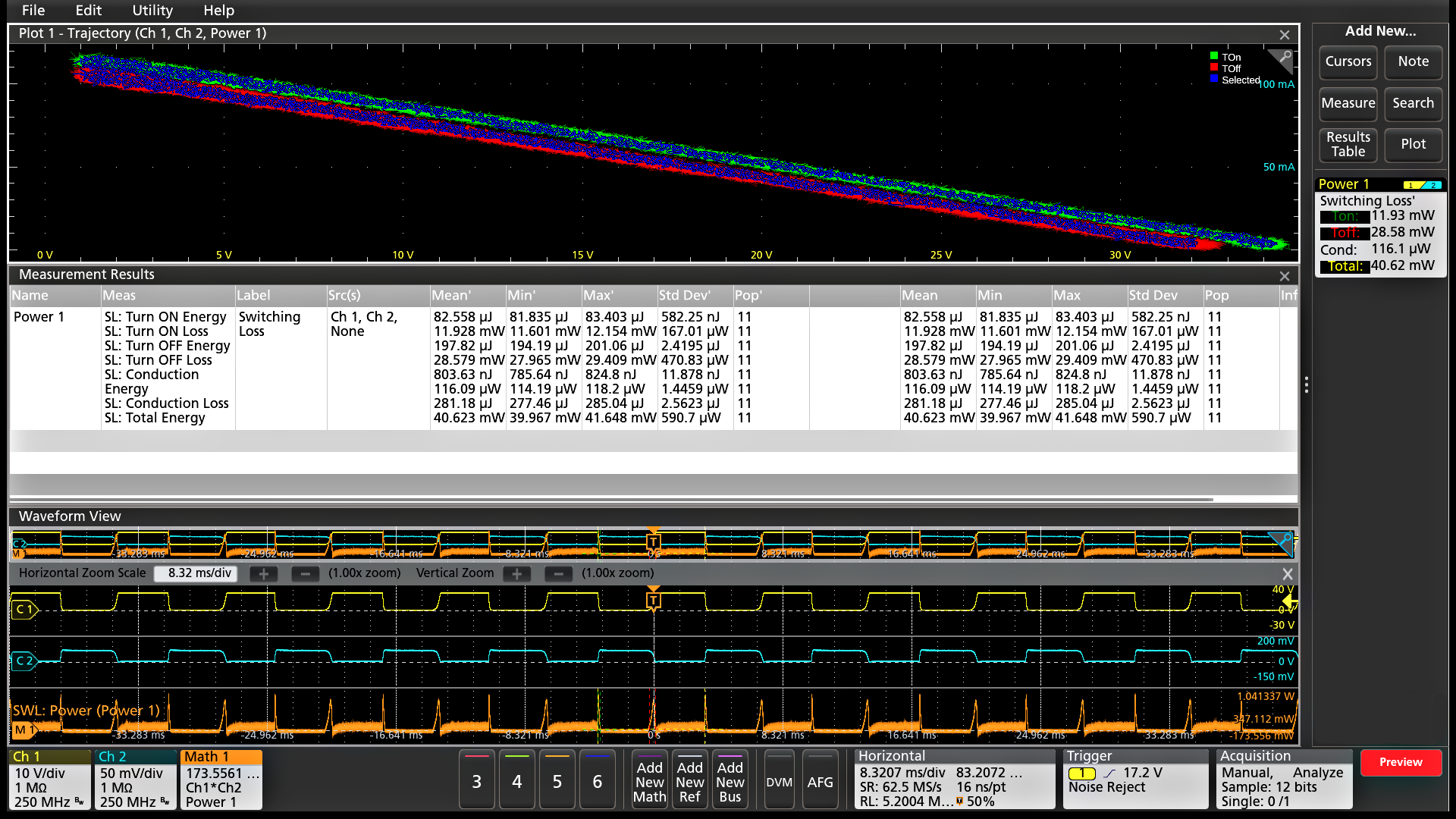Image resolution: width=1456 pixels, height=819 pixels.
Task: Open the DVM panel
Action: (x=779, y=780)
